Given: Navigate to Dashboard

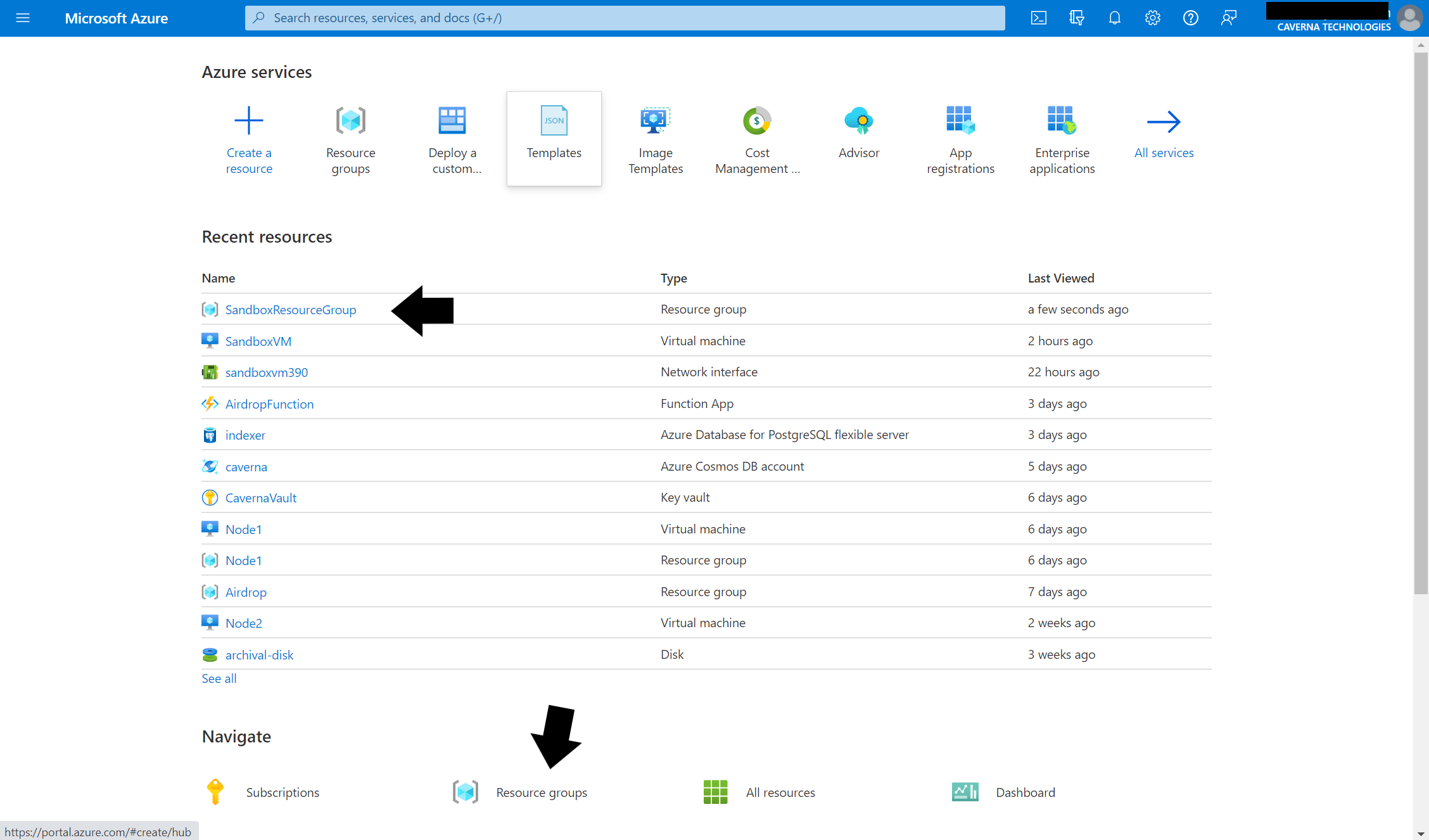Looking at the screenshot, I should pyautogui.click(x=1025, y=792).
